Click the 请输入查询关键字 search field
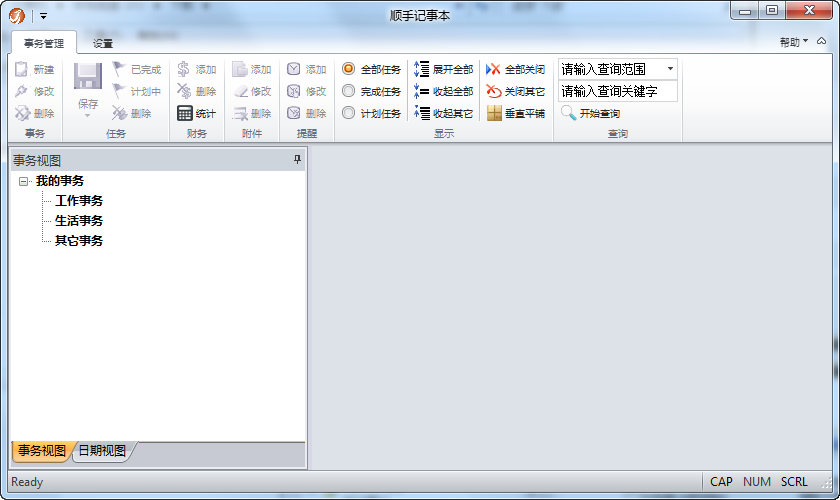840x500 pixels. click(618, 91)
